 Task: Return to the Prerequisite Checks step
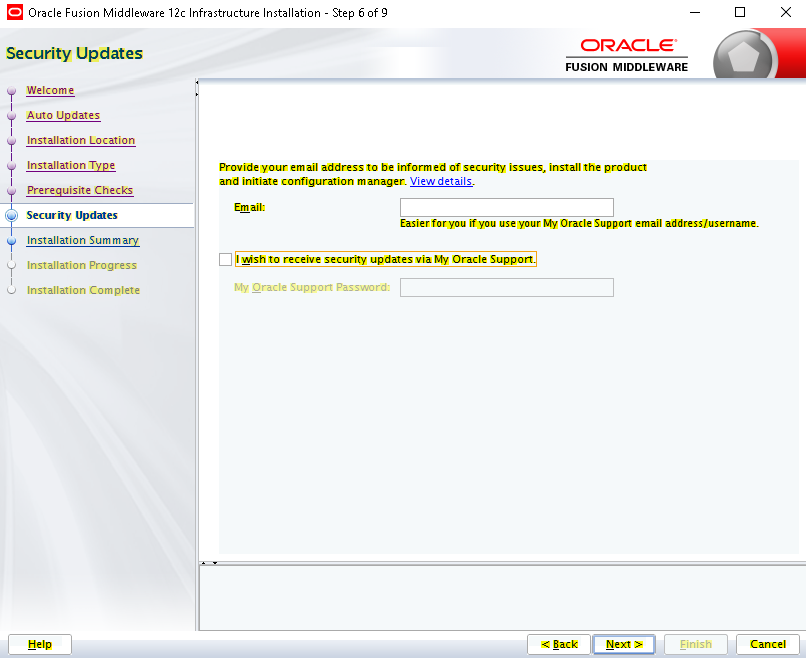coord(80,190)
